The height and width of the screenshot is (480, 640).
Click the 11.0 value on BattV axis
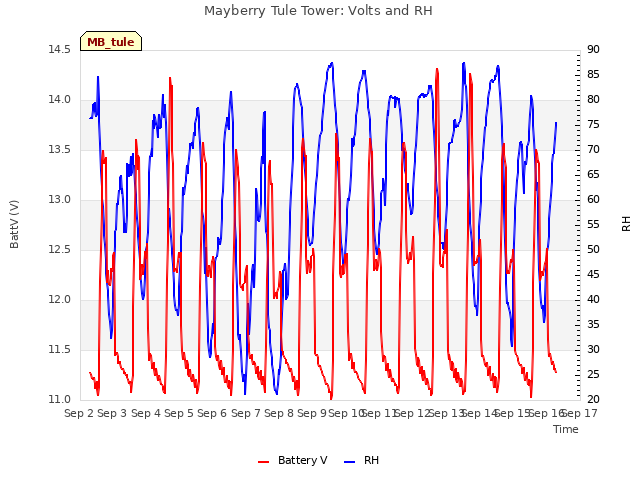coord(60,400)
